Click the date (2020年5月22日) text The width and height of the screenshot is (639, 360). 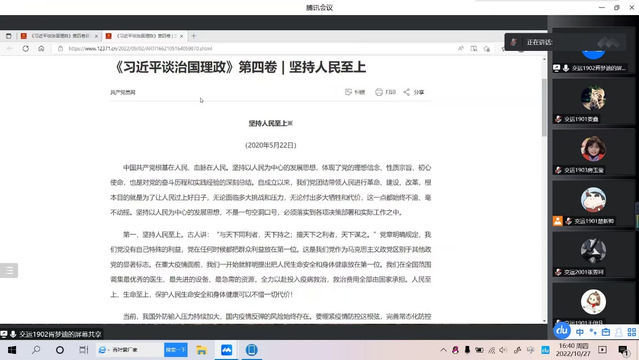point(271,145)
